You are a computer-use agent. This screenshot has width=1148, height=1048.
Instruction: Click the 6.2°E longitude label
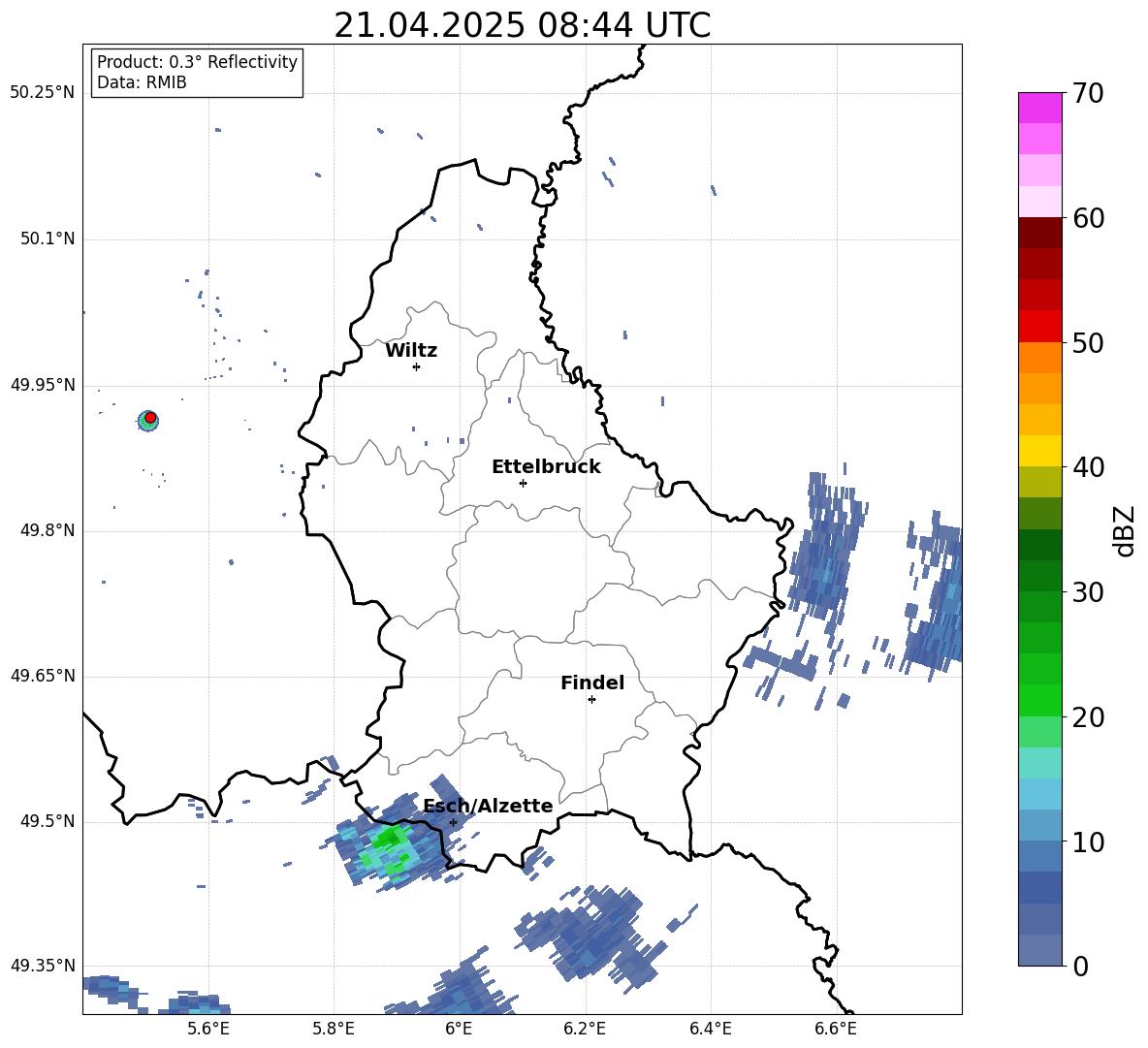(x=585, y=1029)
